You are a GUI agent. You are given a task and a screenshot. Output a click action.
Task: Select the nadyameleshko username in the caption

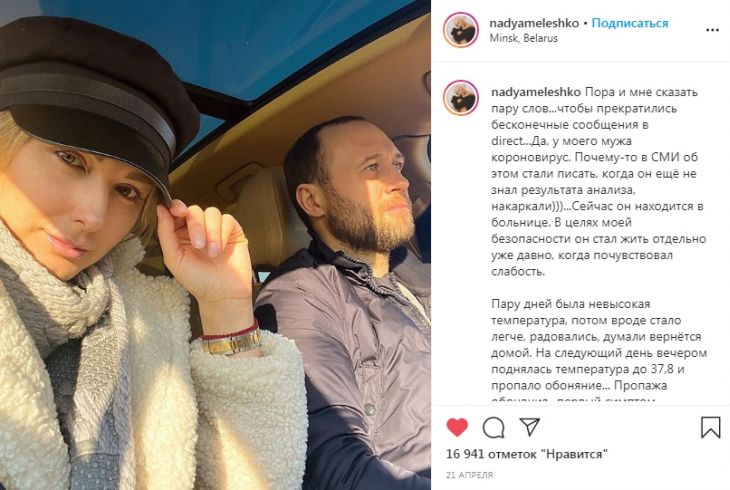point(536,92)
